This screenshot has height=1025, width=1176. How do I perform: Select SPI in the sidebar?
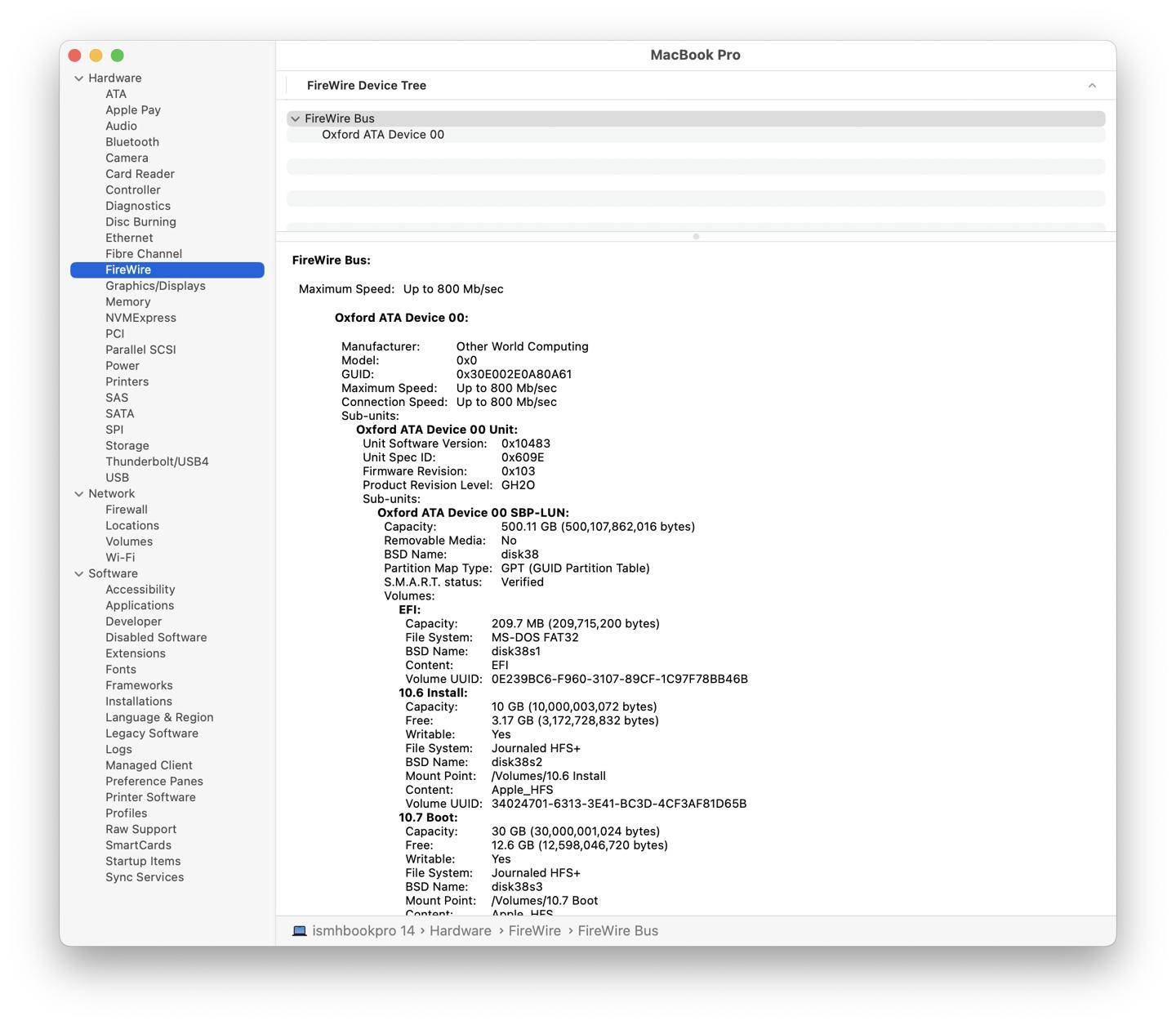click(x=114, y=430)
